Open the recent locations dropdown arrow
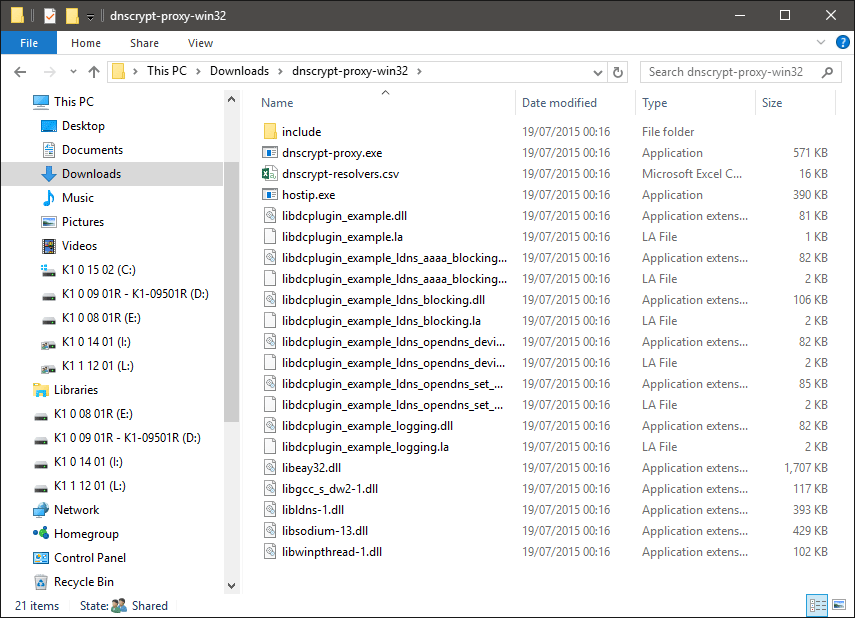The height and width of the screenshot is (618, 855). [x=71, y=72]
